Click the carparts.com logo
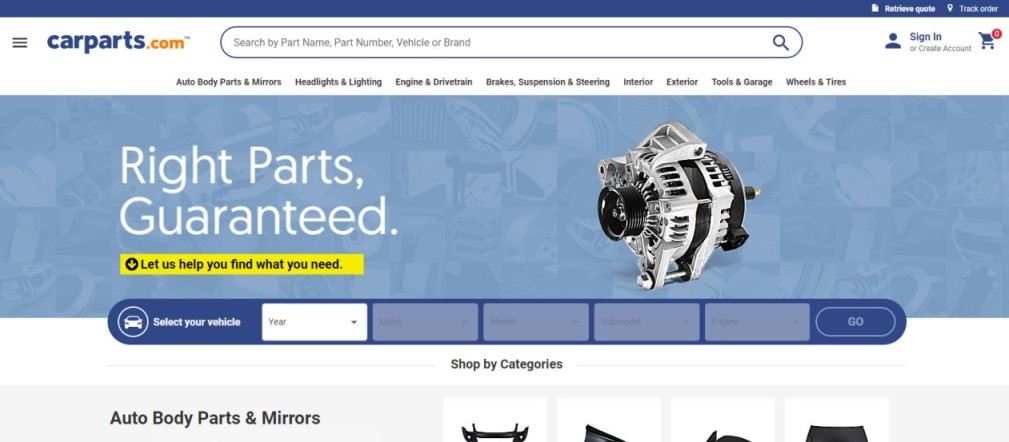1009x442 pixels. point(118,42)
